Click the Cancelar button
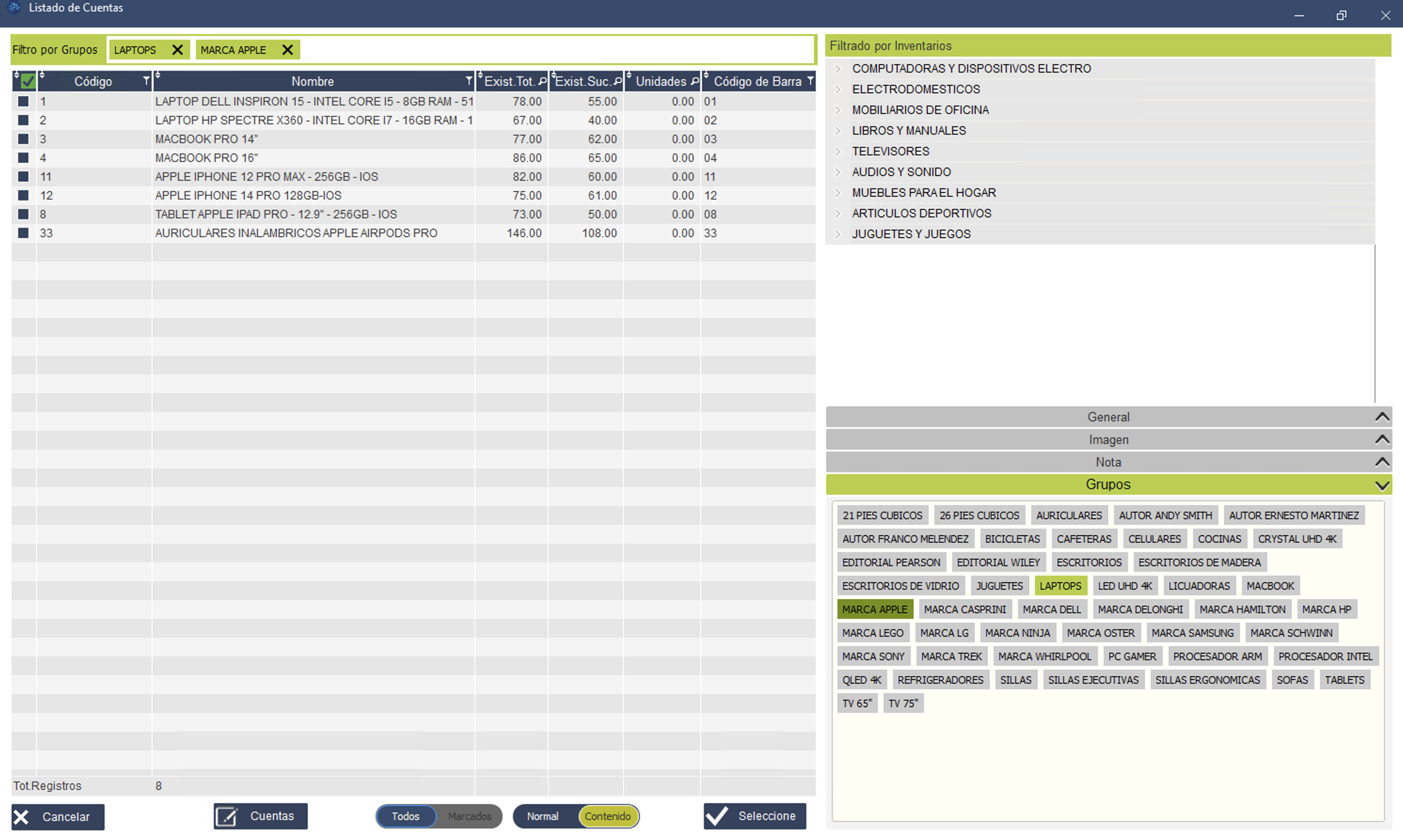 pyautogui.click(x=58, y=817)
